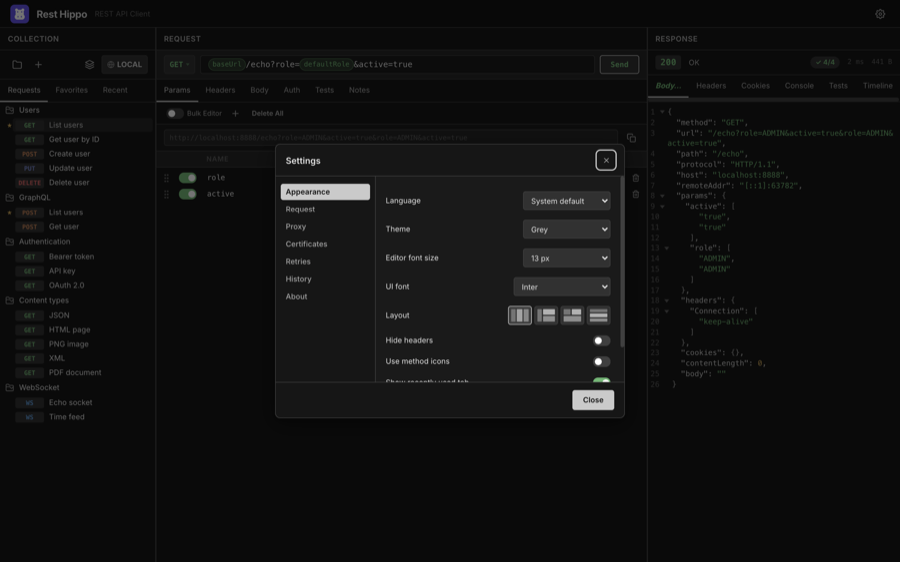Viewport: 900px width, 562px height.
Task: Open the Editor font size dropdown
Action: click(x=567, y=258)
